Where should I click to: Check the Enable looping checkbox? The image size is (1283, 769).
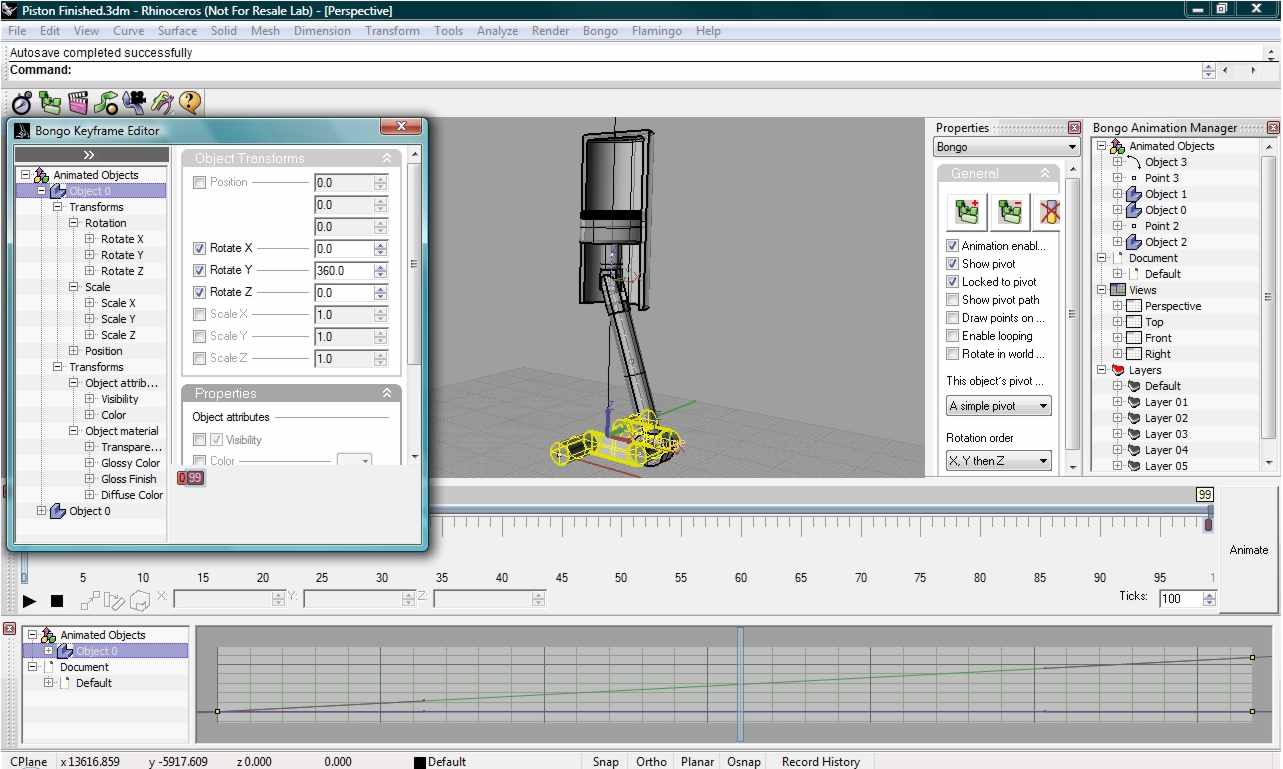(x=953, y=336)
